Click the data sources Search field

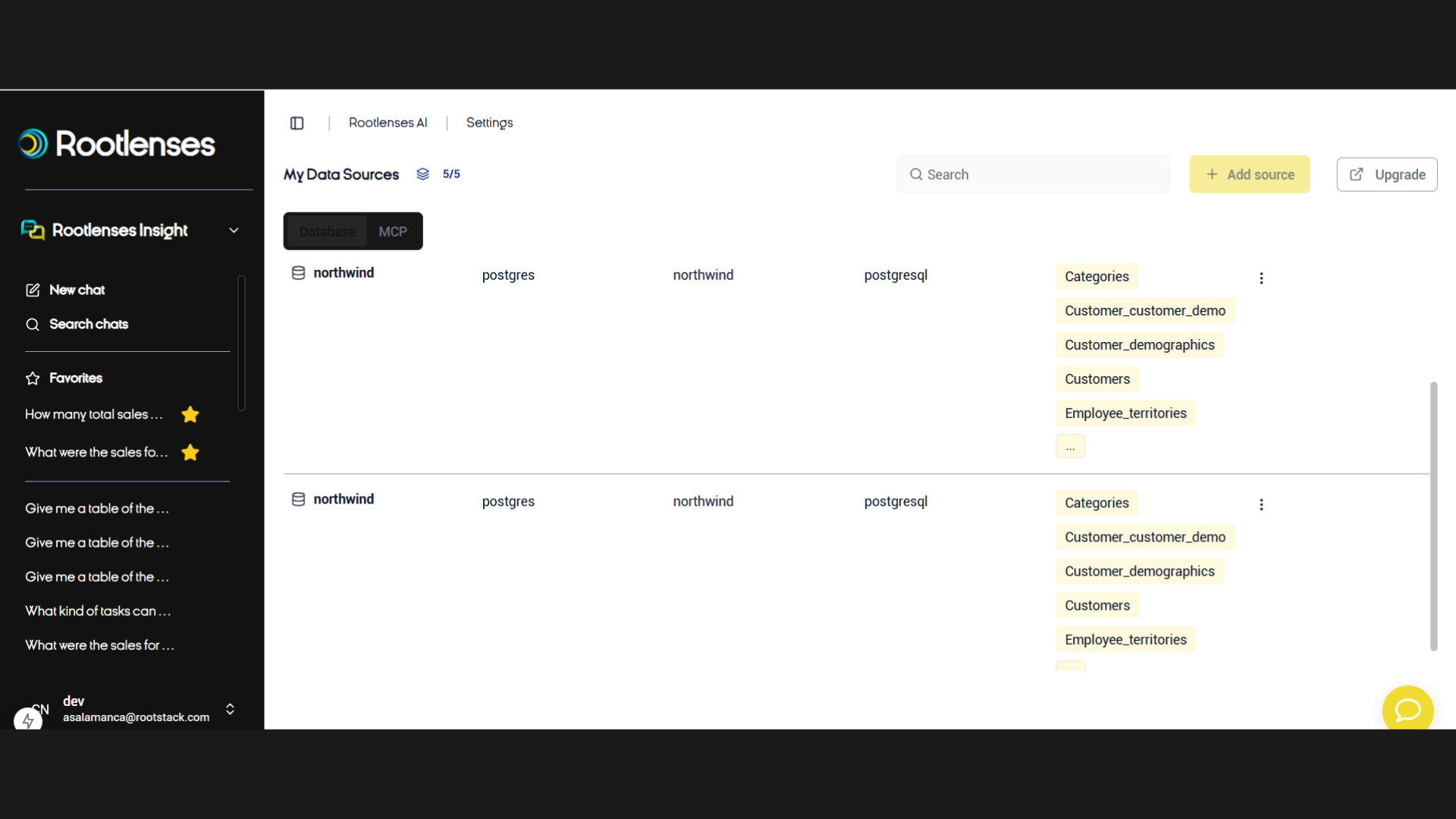pyautogui.click(x=1033, y=174)
